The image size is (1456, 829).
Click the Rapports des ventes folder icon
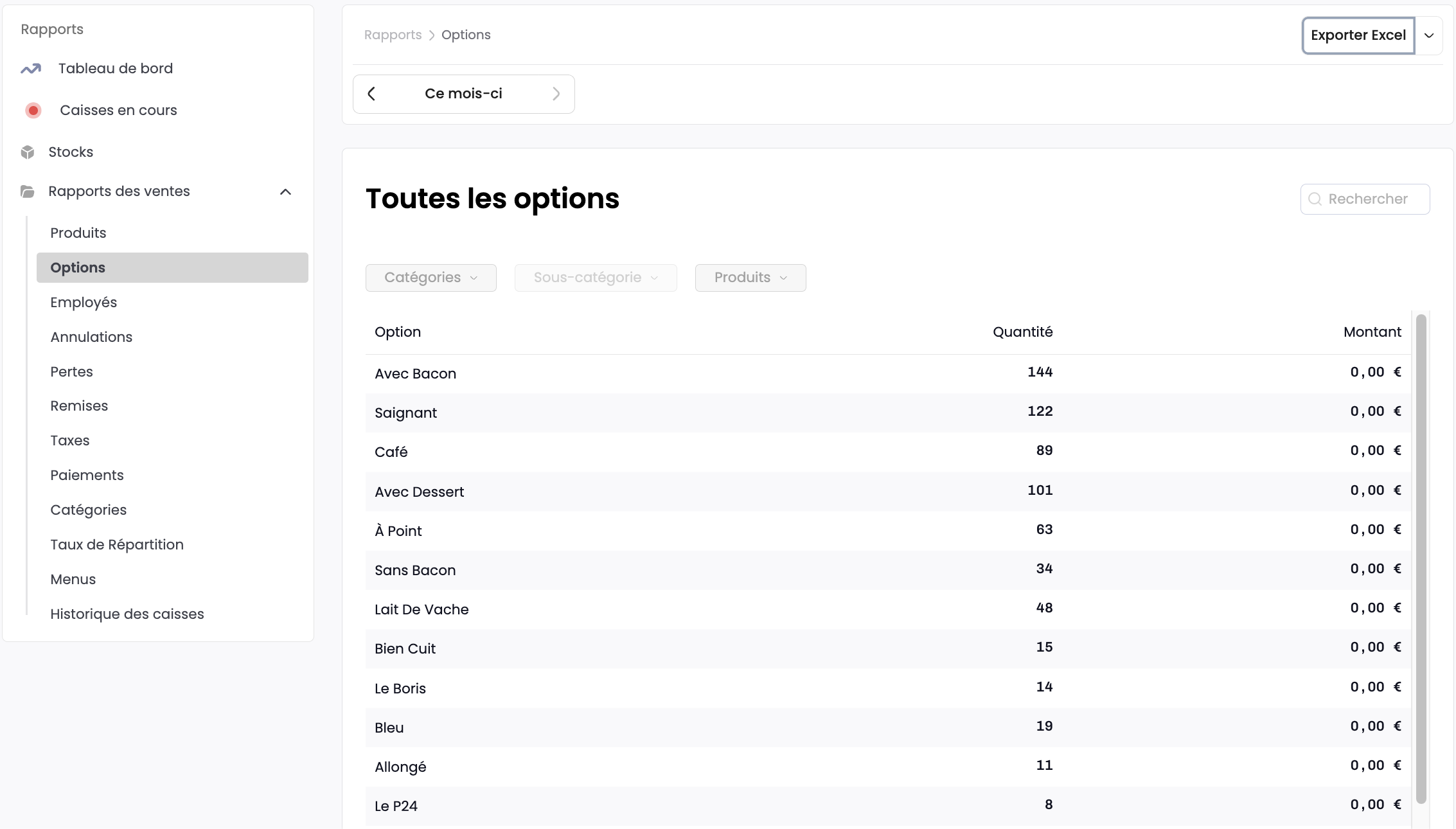tap(26, 192)
